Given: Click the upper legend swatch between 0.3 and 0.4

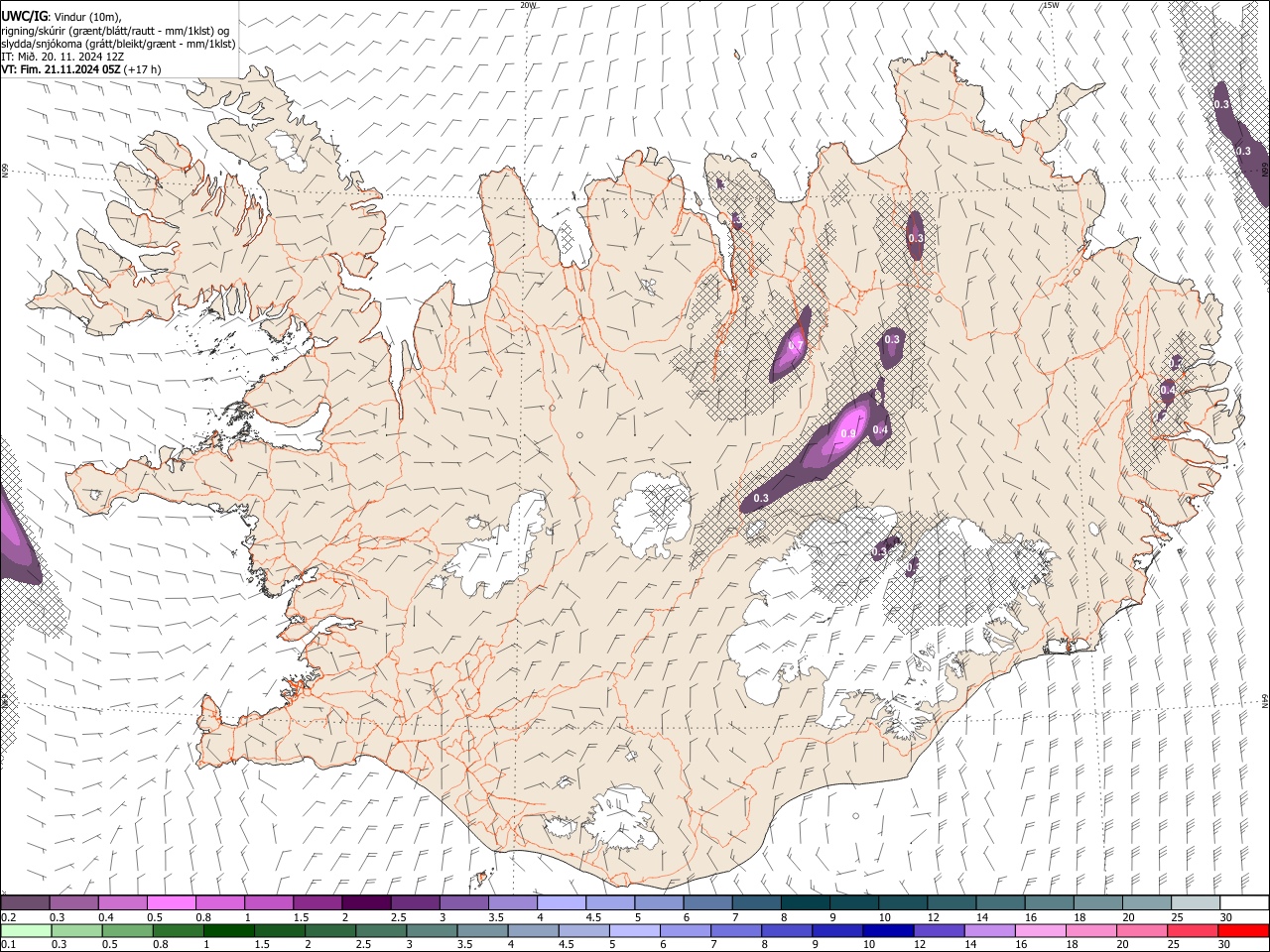Looking at the screenshot, I should tap(73, 903).
